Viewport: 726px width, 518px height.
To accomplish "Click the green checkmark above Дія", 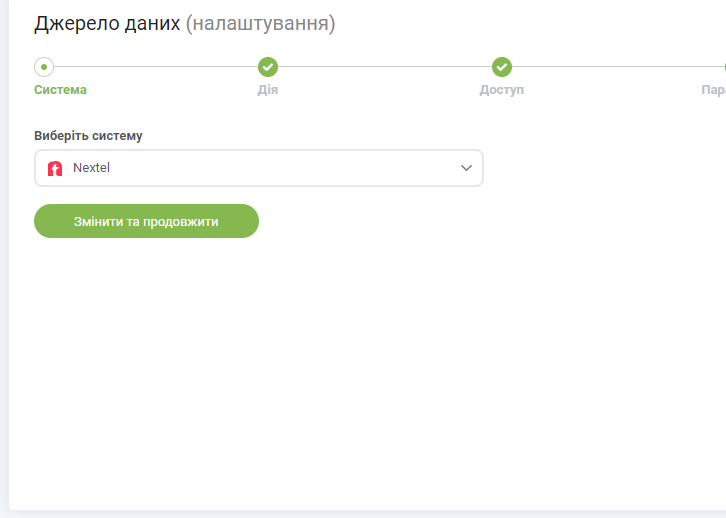I will coord(268,67).
